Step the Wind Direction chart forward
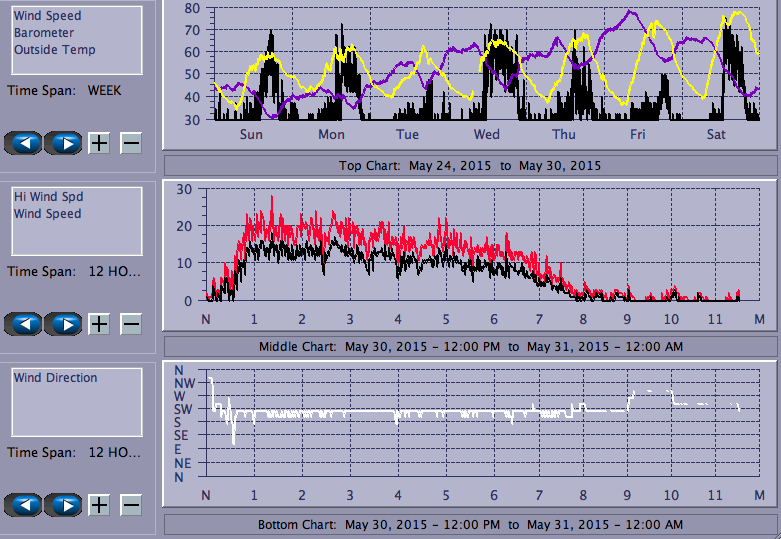The image size is (781, 539). click(63, 505)
